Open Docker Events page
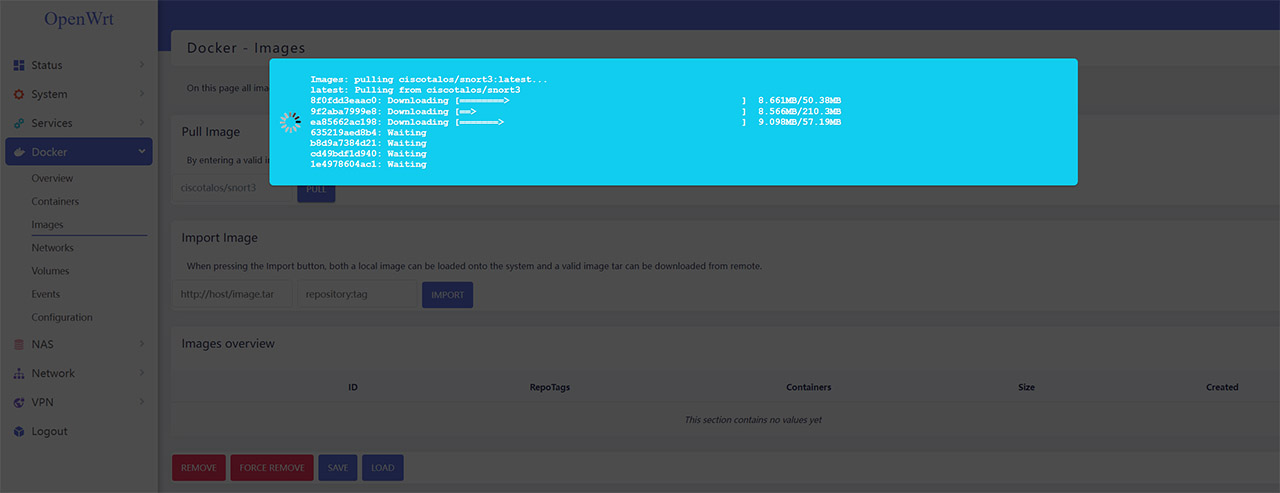Viewport: 1280px width, 493px height. (46, 294)
